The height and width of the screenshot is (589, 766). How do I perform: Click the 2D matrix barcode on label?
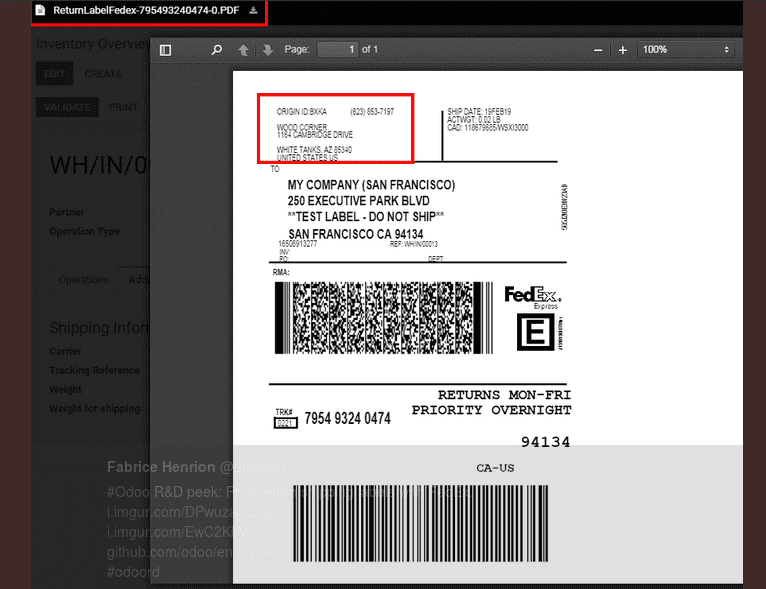point(383,317)
